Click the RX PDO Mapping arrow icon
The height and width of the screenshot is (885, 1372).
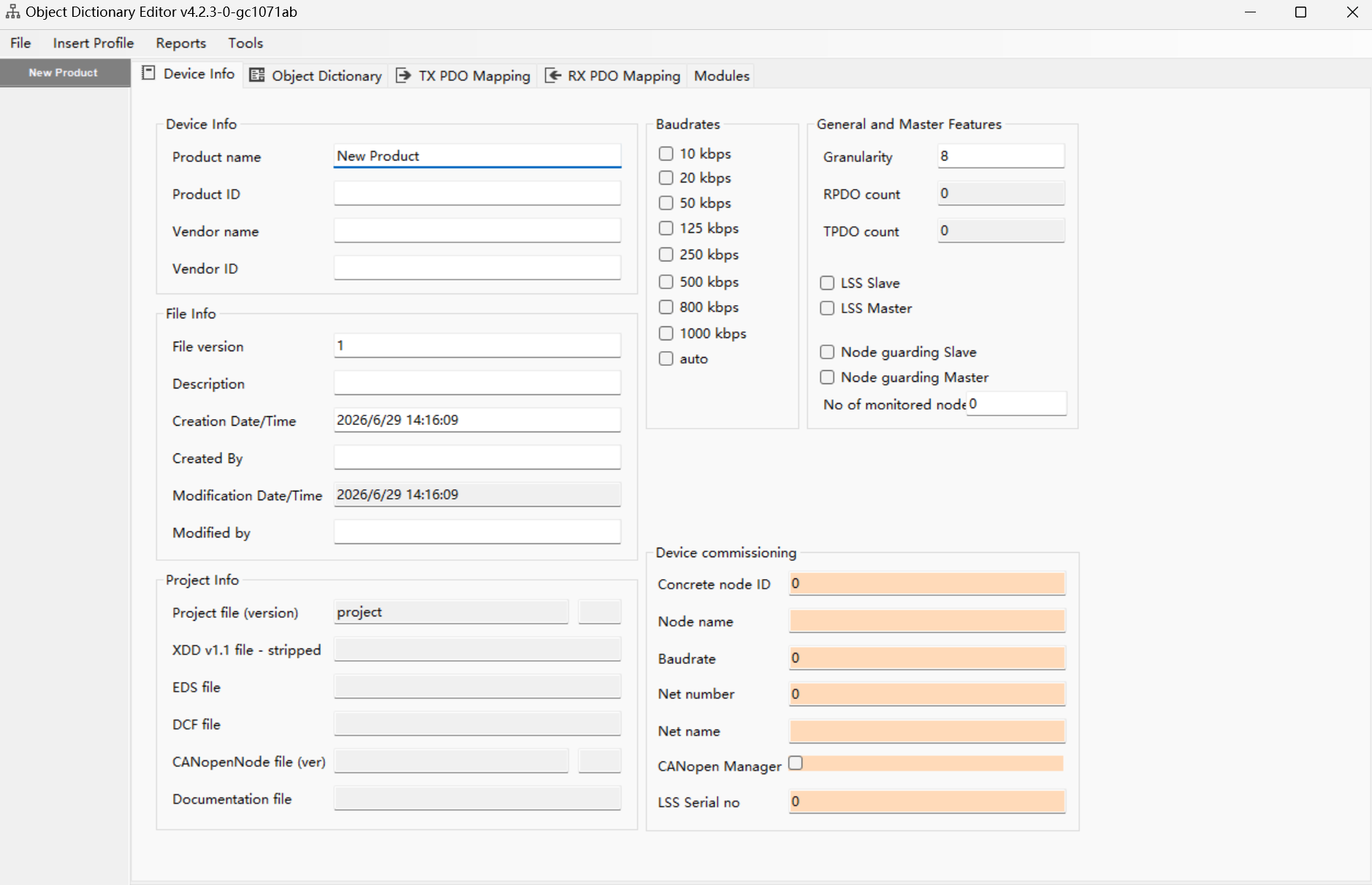(x=553, y=75)
